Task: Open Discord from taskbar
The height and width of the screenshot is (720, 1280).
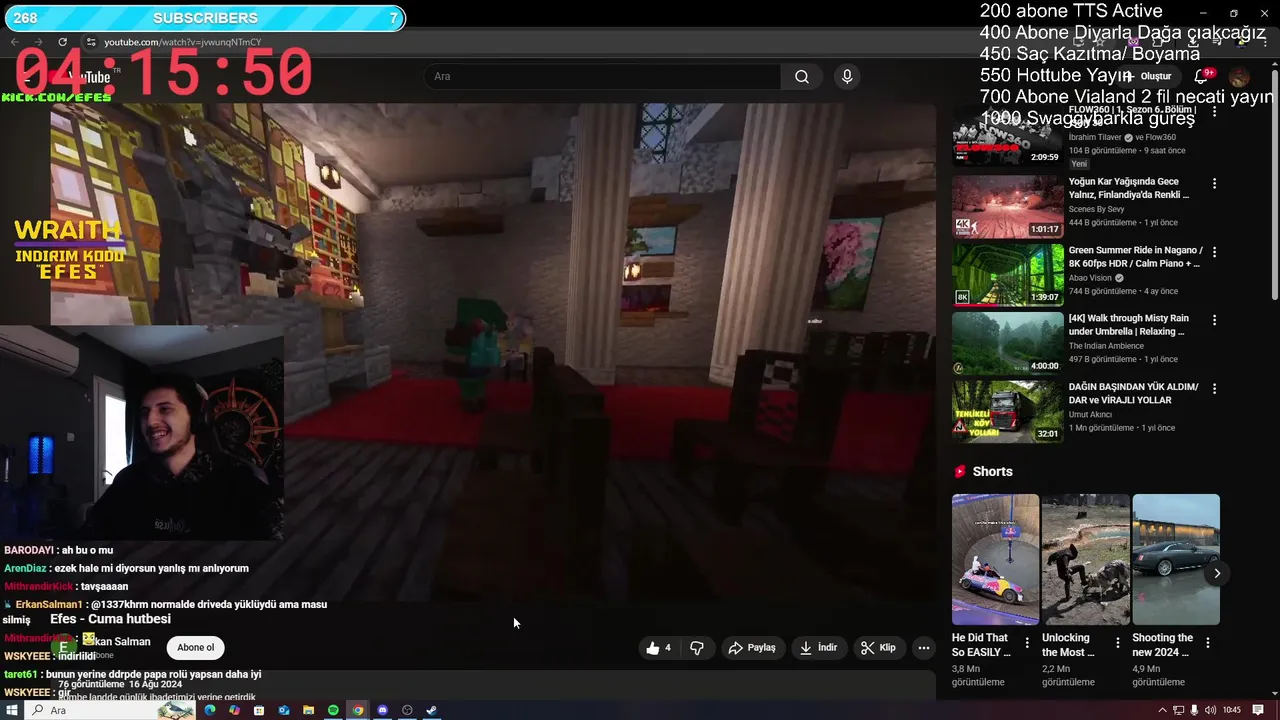Action: click(x=382, y=710)
